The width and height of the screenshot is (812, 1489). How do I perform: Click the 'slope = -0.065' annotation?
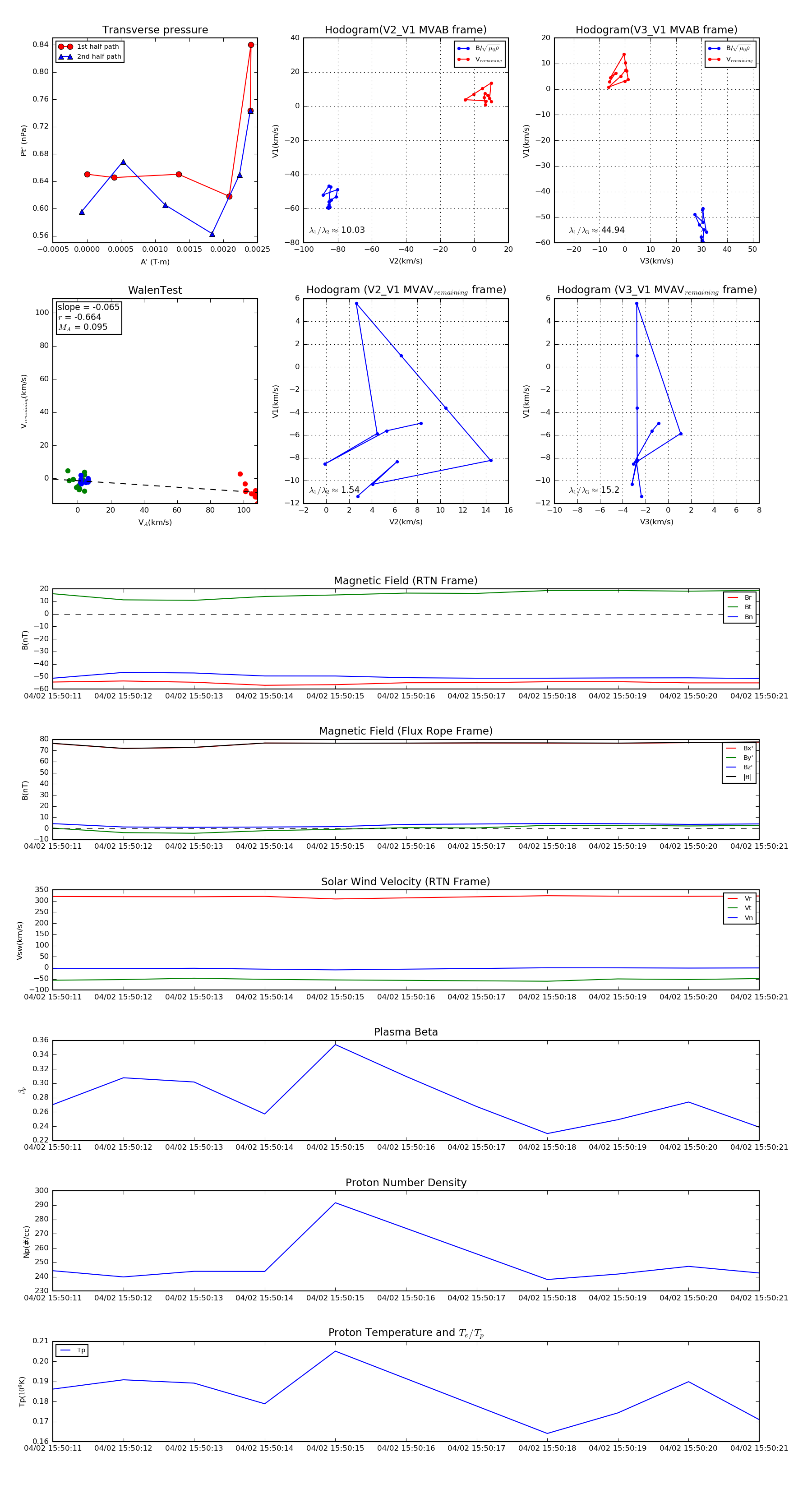click(x=88, y=307)
